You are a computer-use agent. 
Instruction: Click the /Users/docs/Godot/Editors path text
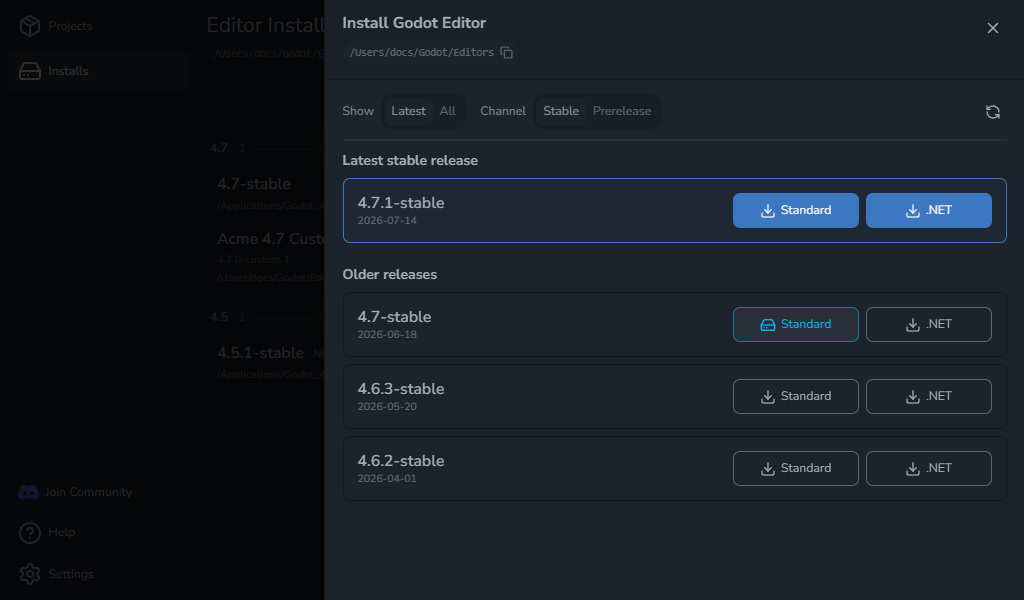tap(421, 52)
